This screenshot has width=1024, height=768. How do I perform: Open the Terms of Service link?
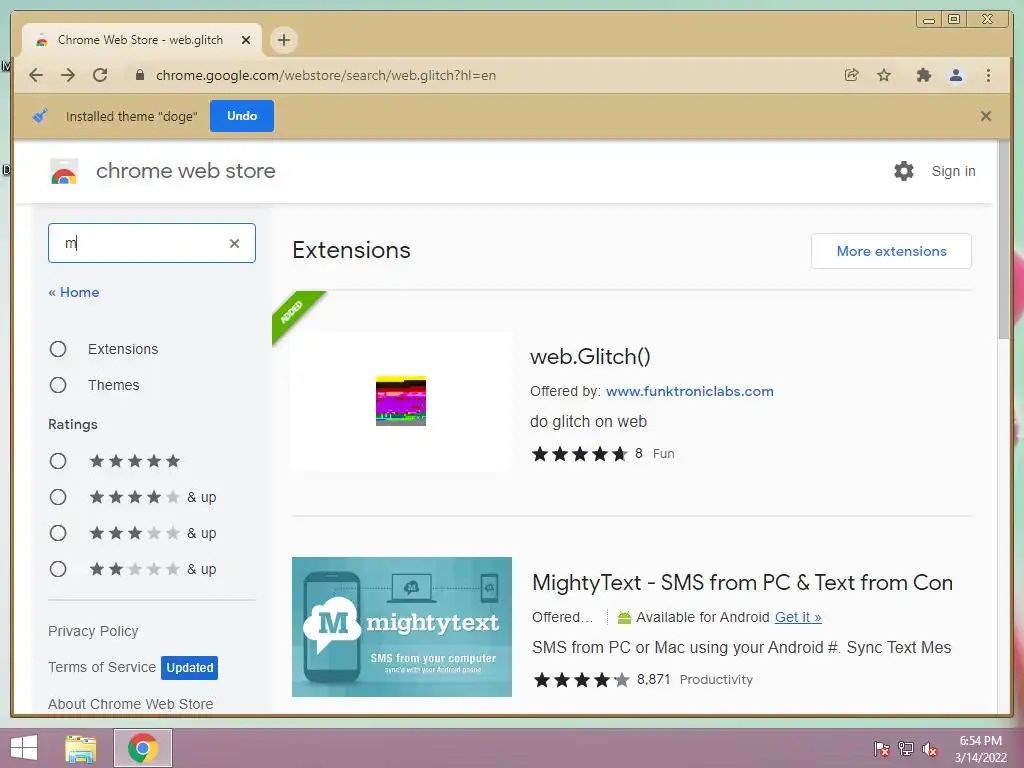pyautogui.click(x=102, y=667)
